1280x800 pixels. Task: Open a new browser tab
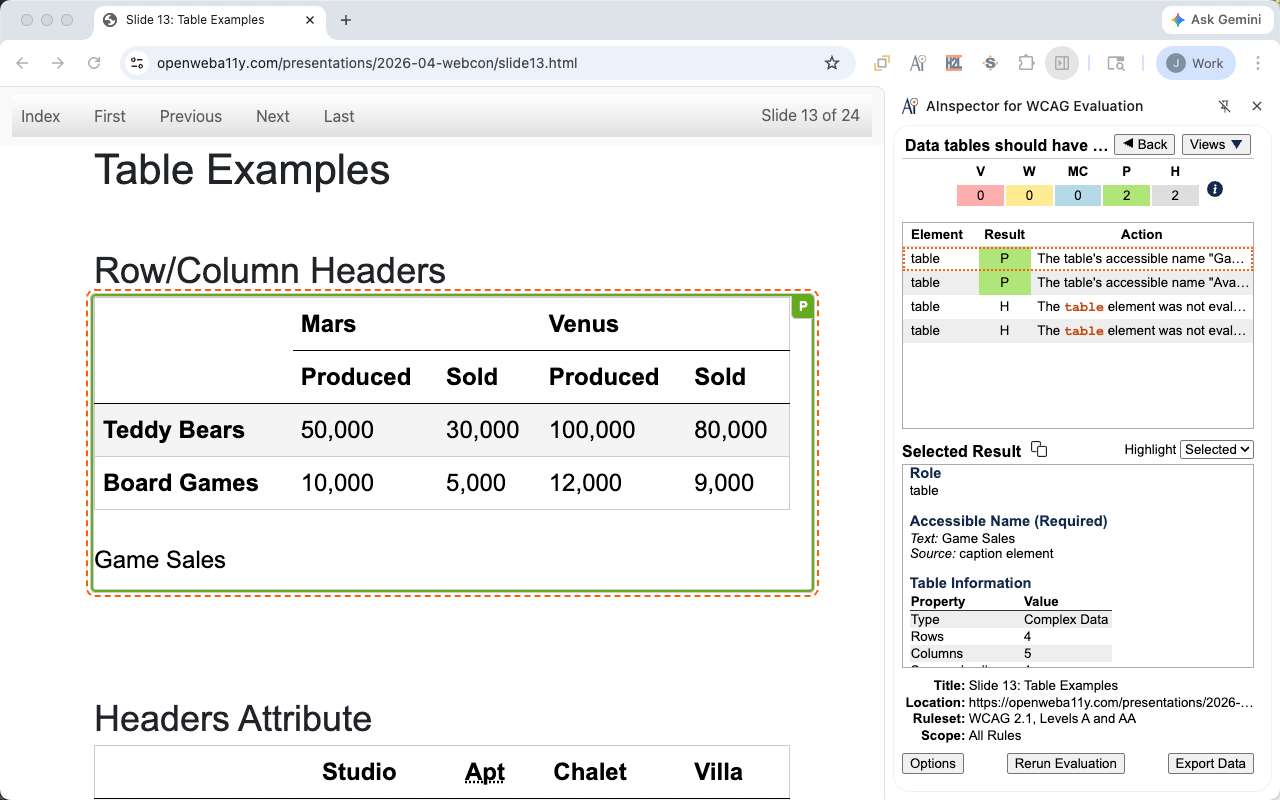coord(346,20)
